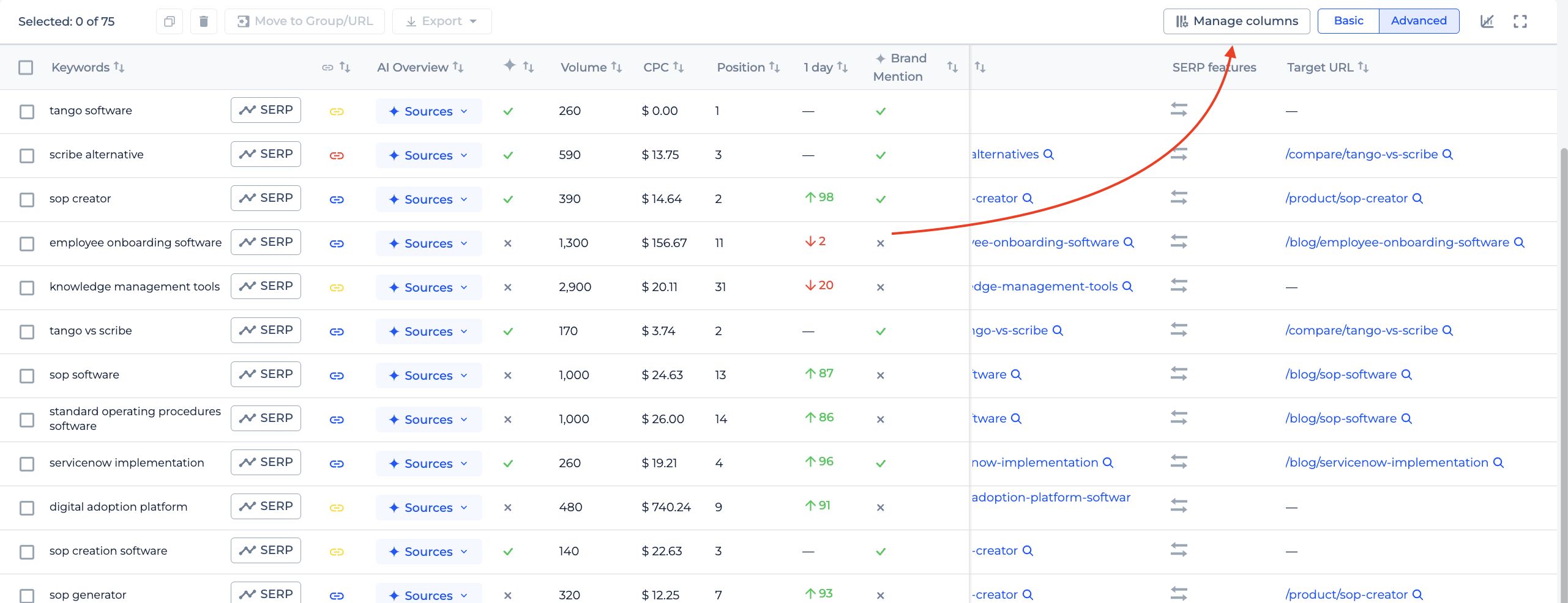
Task: Open Manage columns
Action: click(x=1236, y=21)
